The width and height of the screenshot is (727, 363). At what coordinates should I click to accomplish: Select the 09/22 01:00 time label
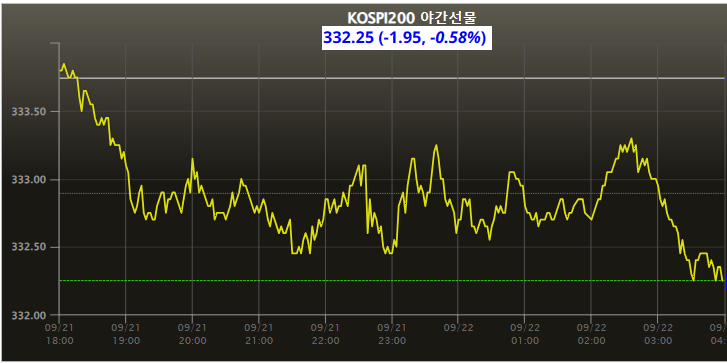point(525,334)
